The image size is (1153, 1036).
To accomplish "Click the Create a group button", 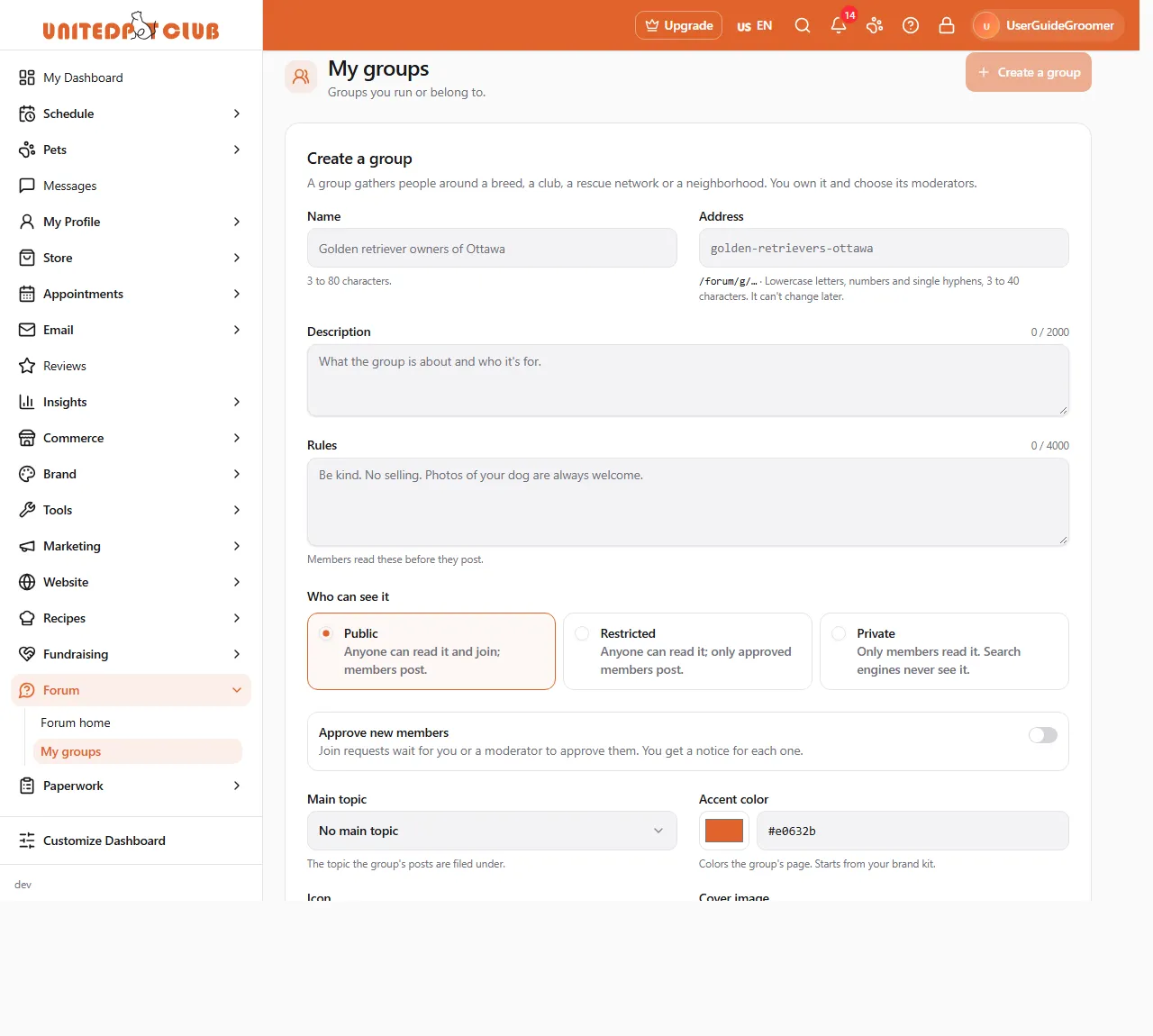I will (1029, 72).
